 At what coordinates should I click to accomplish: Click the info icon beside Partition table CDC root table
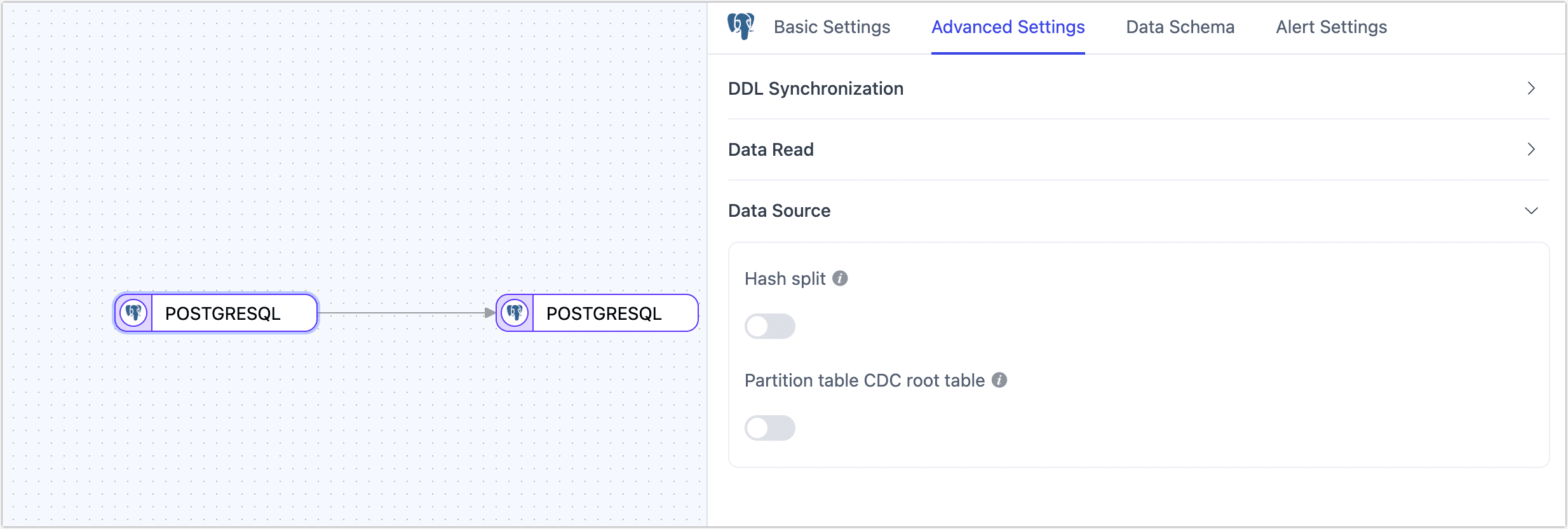pos(999,380)
